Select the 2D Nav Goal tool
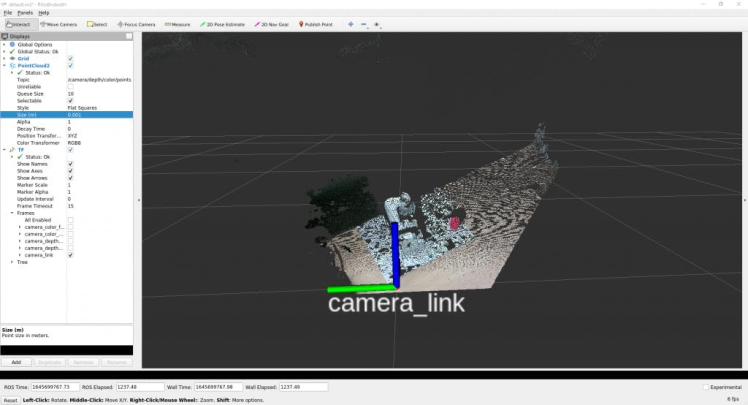Viewport: 748px width, 405px height. [273, 24]
